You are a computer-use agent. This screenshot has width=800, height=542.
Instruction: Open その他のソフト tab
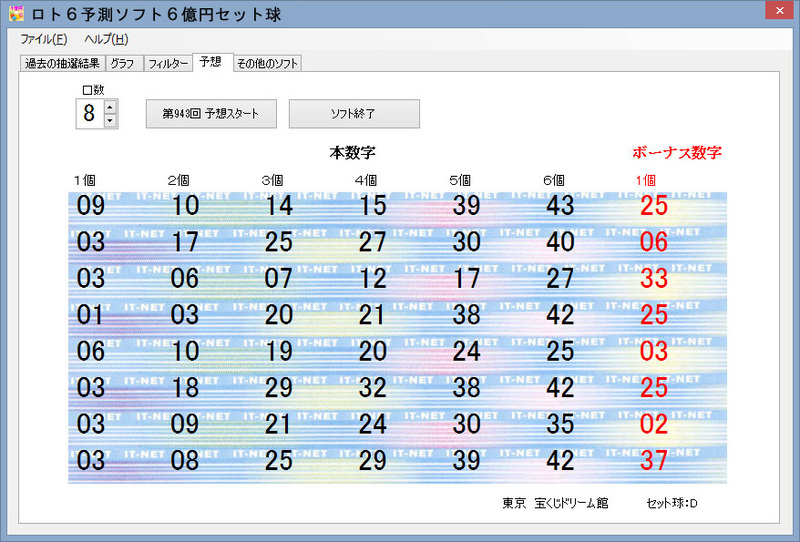coord(267,63)
